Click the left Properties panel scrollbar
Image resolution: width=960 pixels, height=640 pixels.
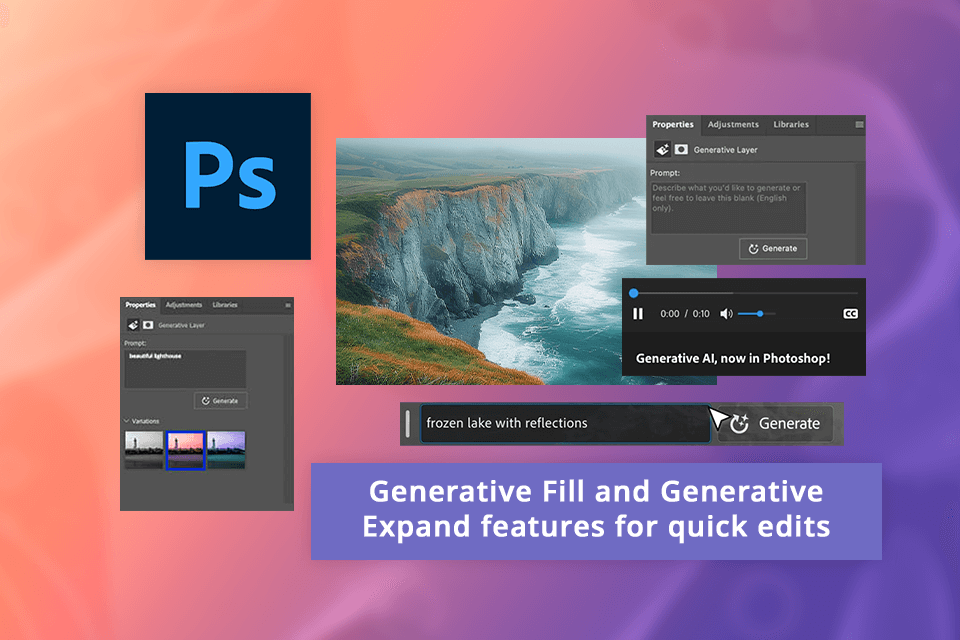tap(288, 419)
